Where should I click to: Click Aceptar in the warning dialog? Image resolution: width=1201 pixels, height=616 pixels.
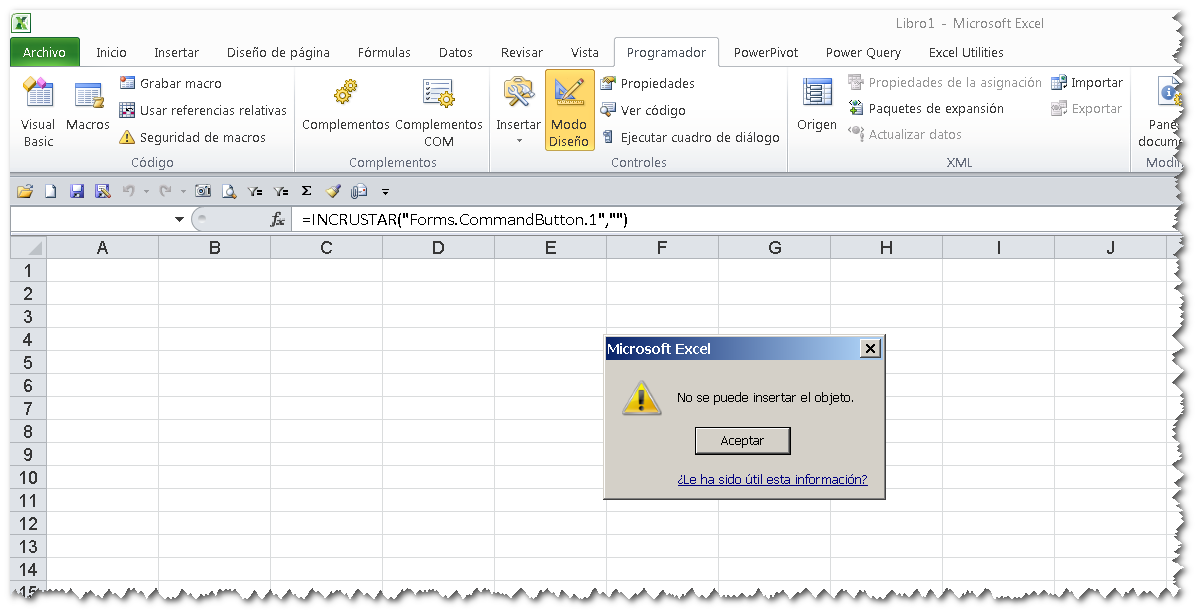point(742,440)
